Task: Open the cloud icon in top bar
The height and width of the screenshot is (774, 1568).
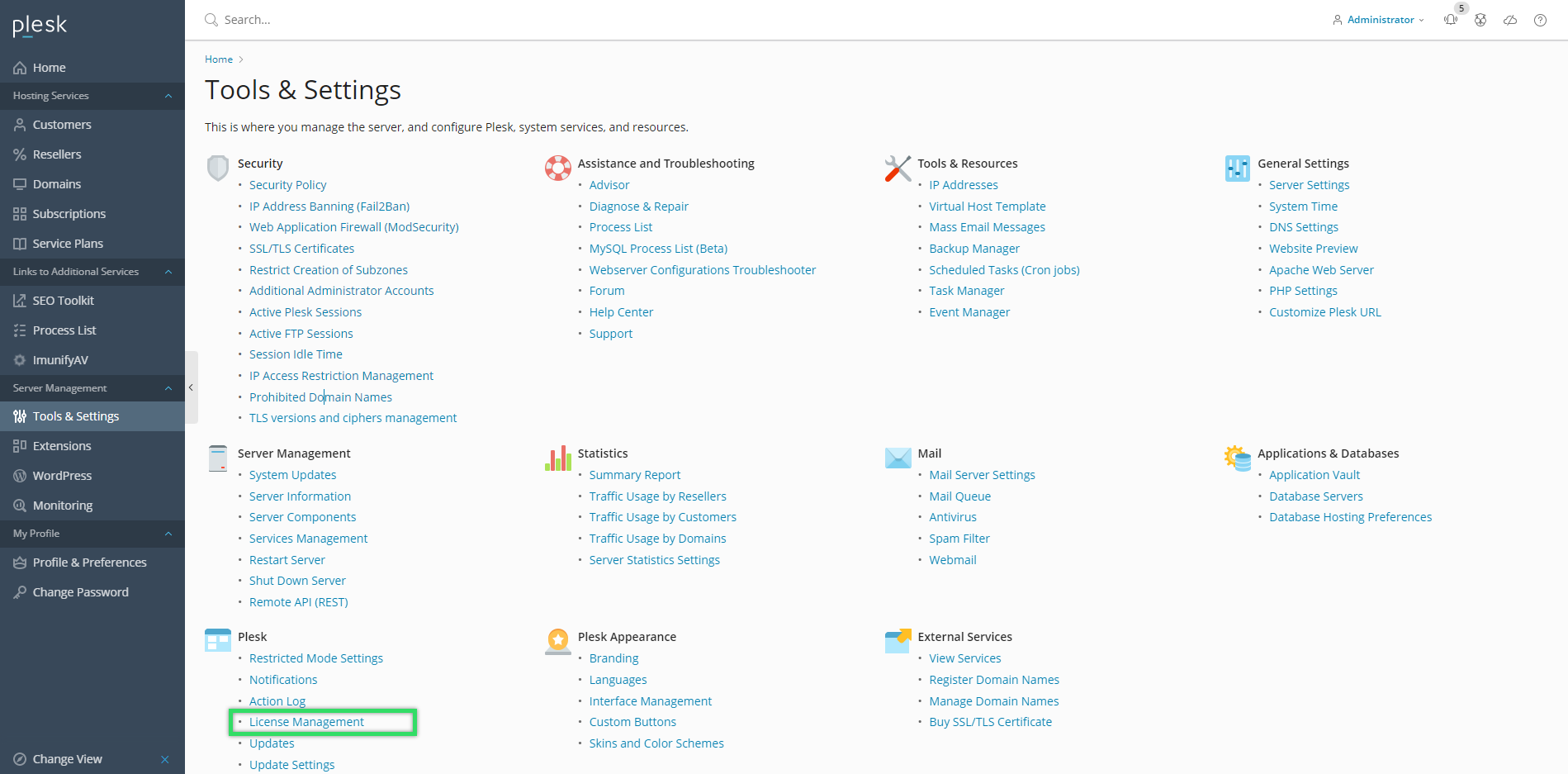Action: [1510, 20]
